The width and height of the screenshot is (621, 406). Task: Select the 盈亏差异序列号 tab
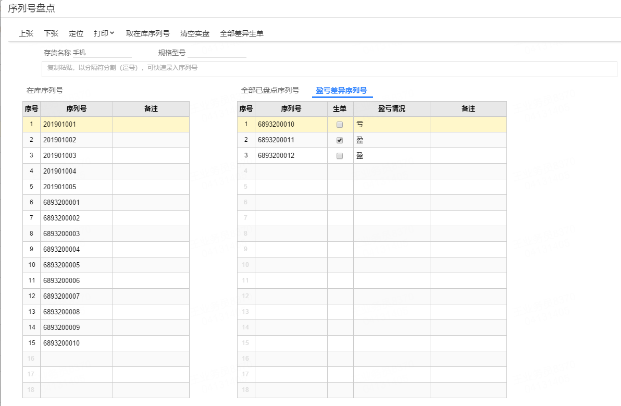click(341, 90)
